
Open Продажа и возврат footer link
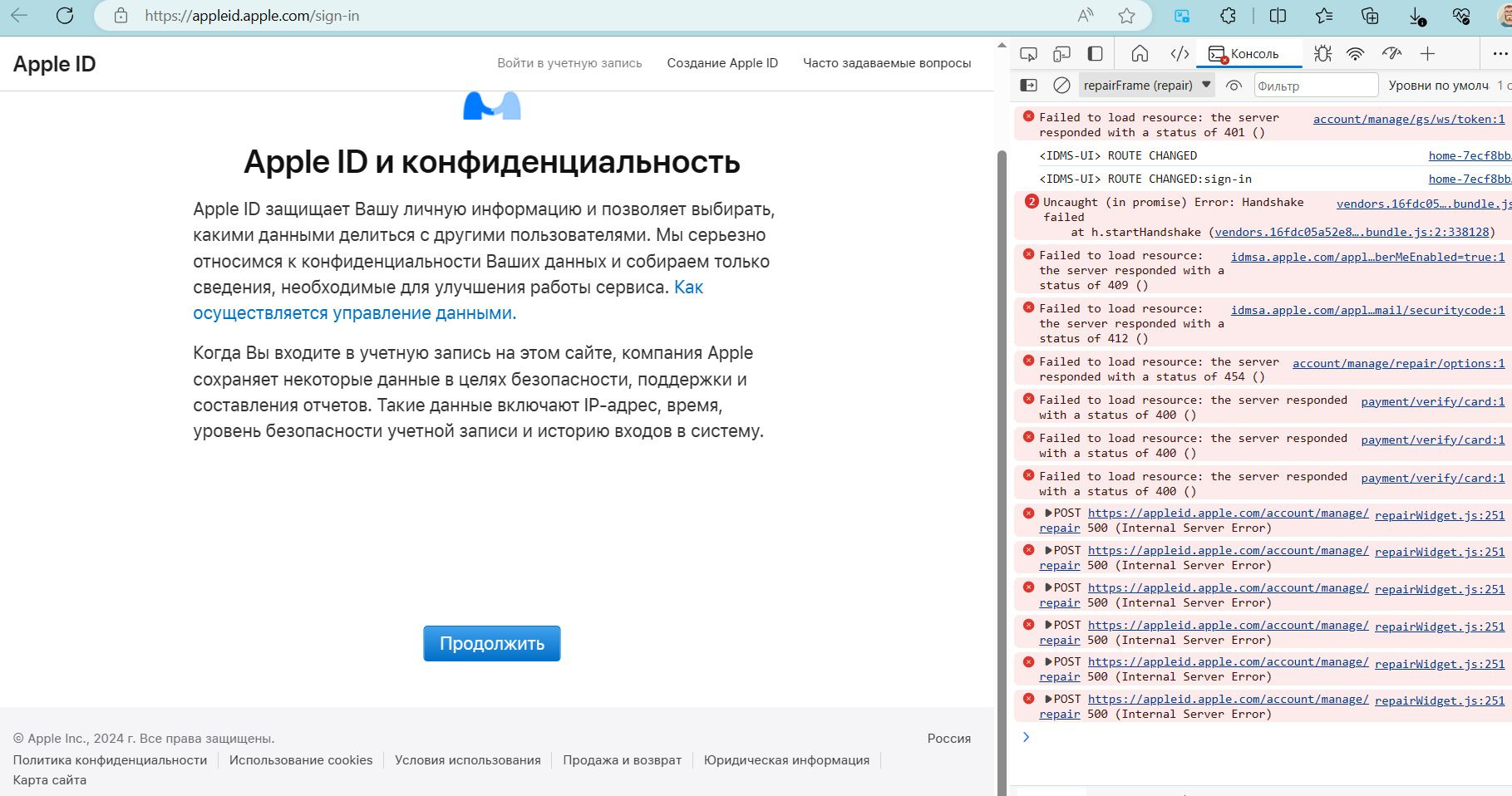tap(622, 760)
